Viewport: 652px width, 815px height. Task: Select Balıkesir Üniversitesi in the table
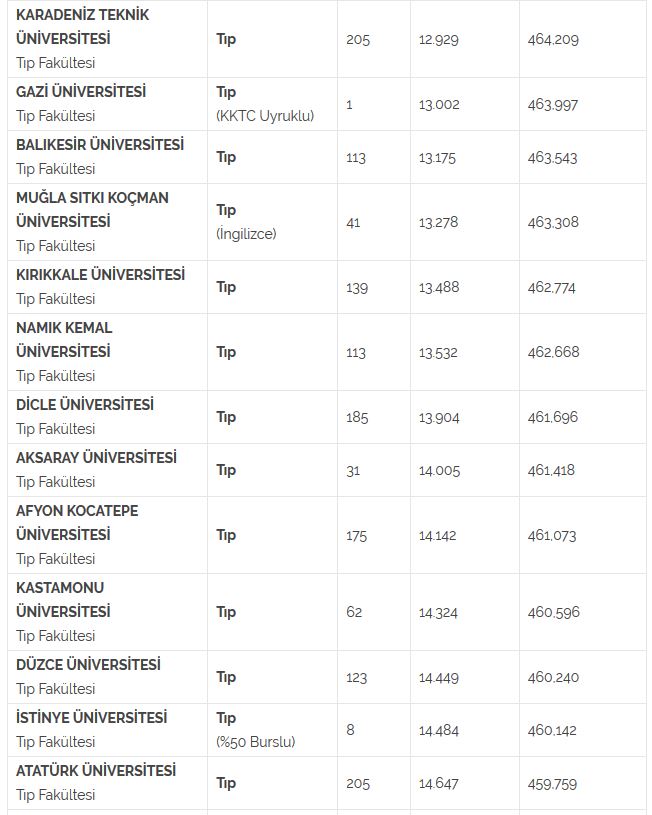click(x=100, y=145)
